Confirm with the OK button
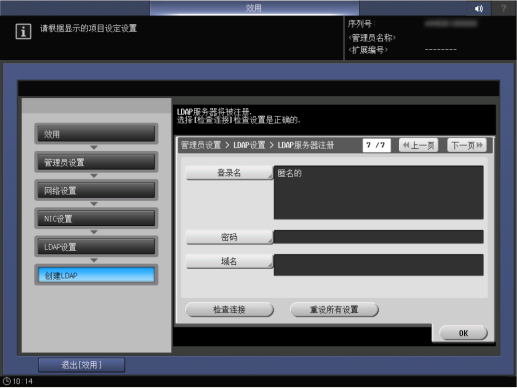 point(463,333)
